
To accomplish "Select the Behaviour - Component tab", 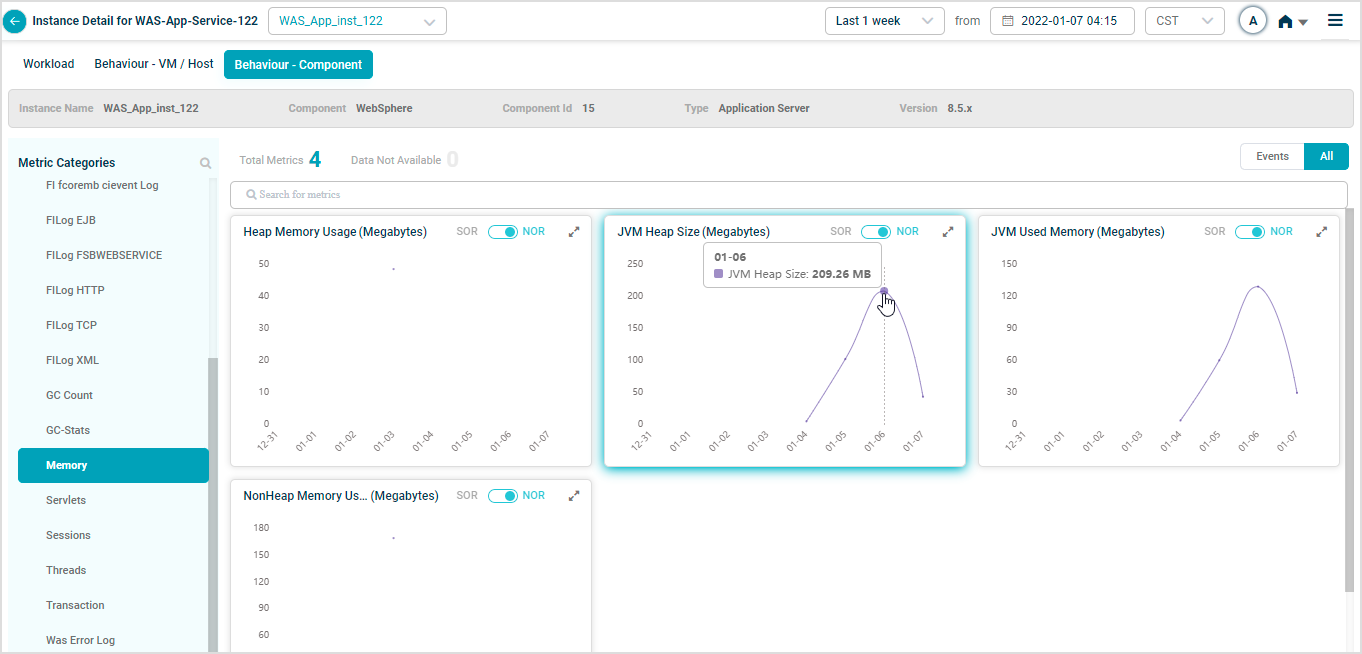I will (x=298, y=65).
